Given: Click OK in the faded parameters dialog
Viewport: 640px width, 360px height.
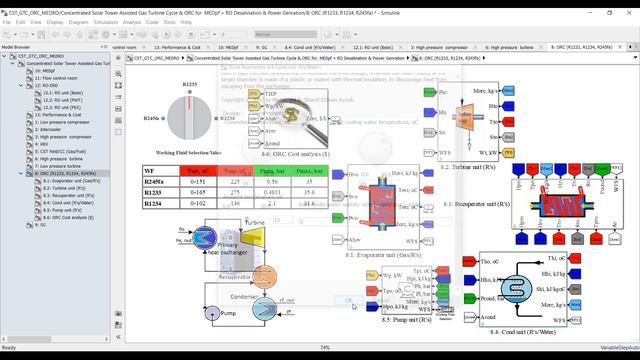Looking at the screenshot, I should (x=348, y=300).
